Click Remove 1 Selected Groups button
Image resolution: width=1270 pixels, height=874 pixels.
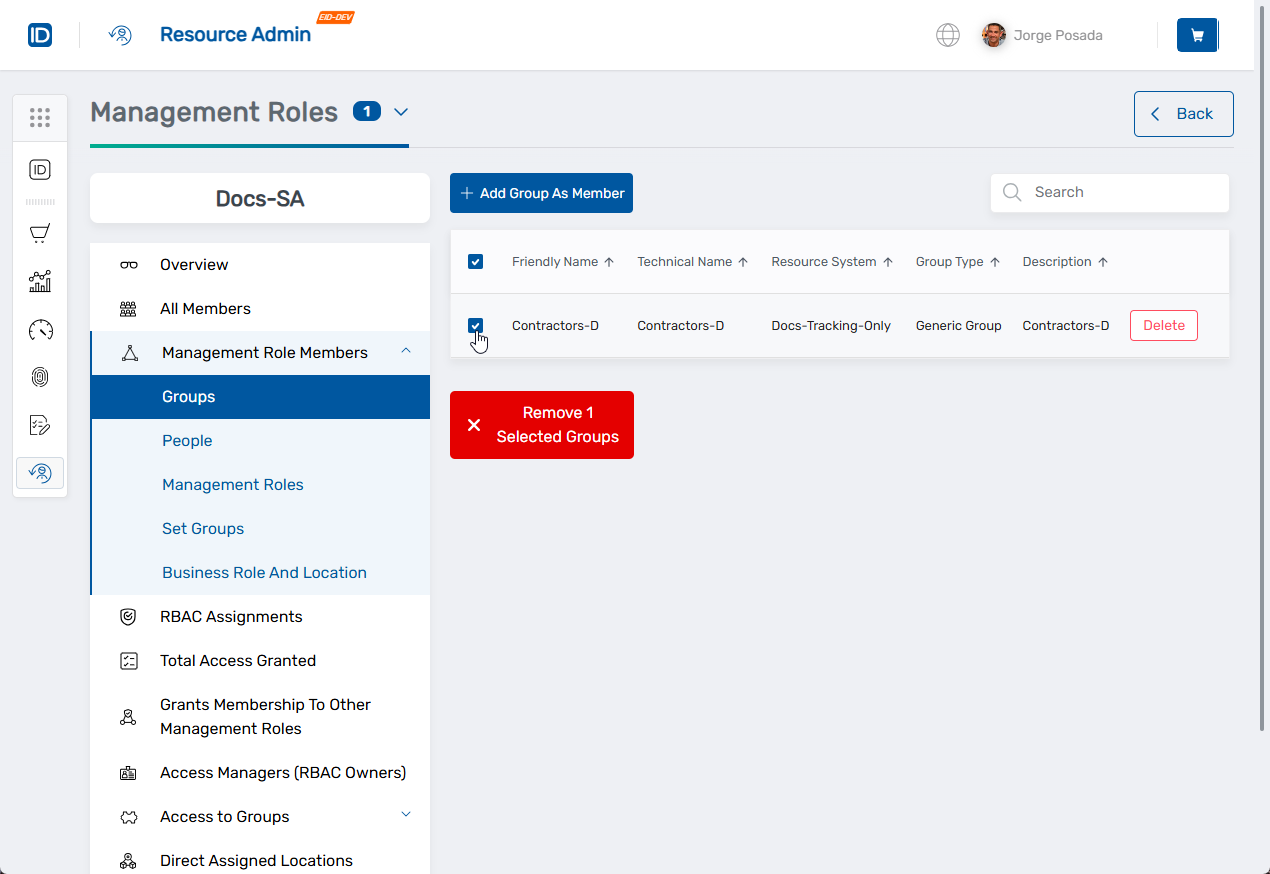point(541,425)
